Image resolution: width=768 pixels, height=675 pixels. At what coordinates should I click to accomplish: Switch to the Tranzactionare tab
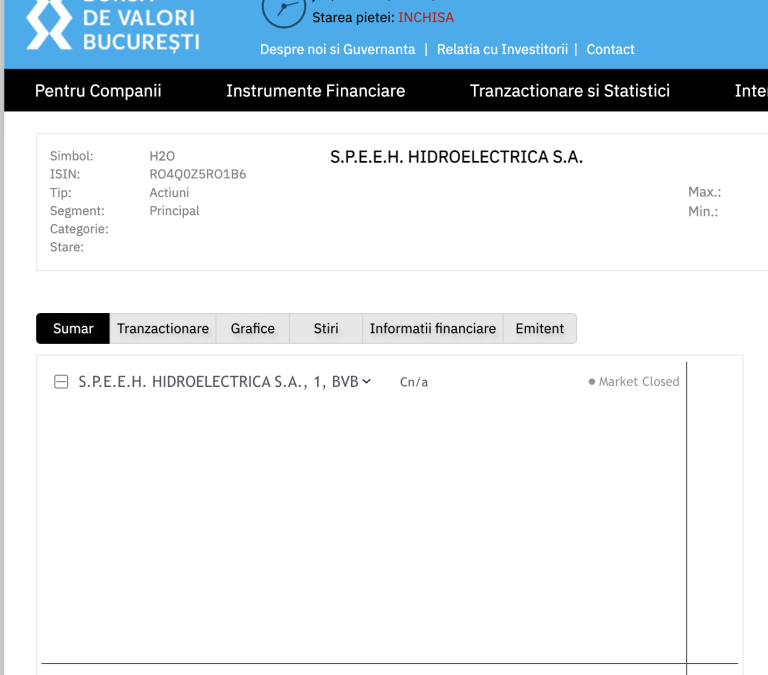[x=163, y=329]
